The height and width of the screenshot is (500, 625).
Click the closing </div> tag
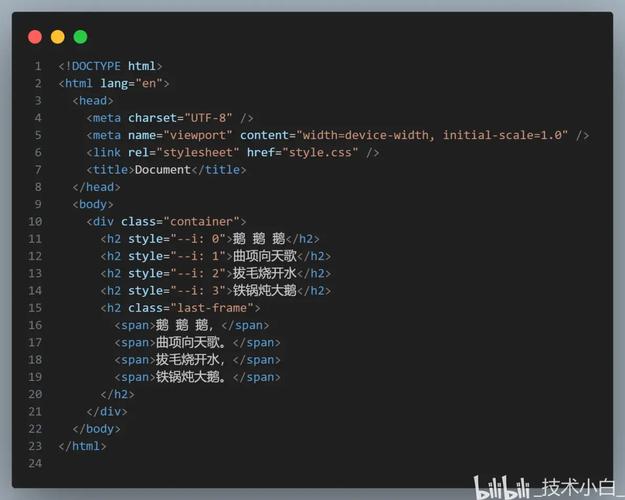click(x=107, y=411)
